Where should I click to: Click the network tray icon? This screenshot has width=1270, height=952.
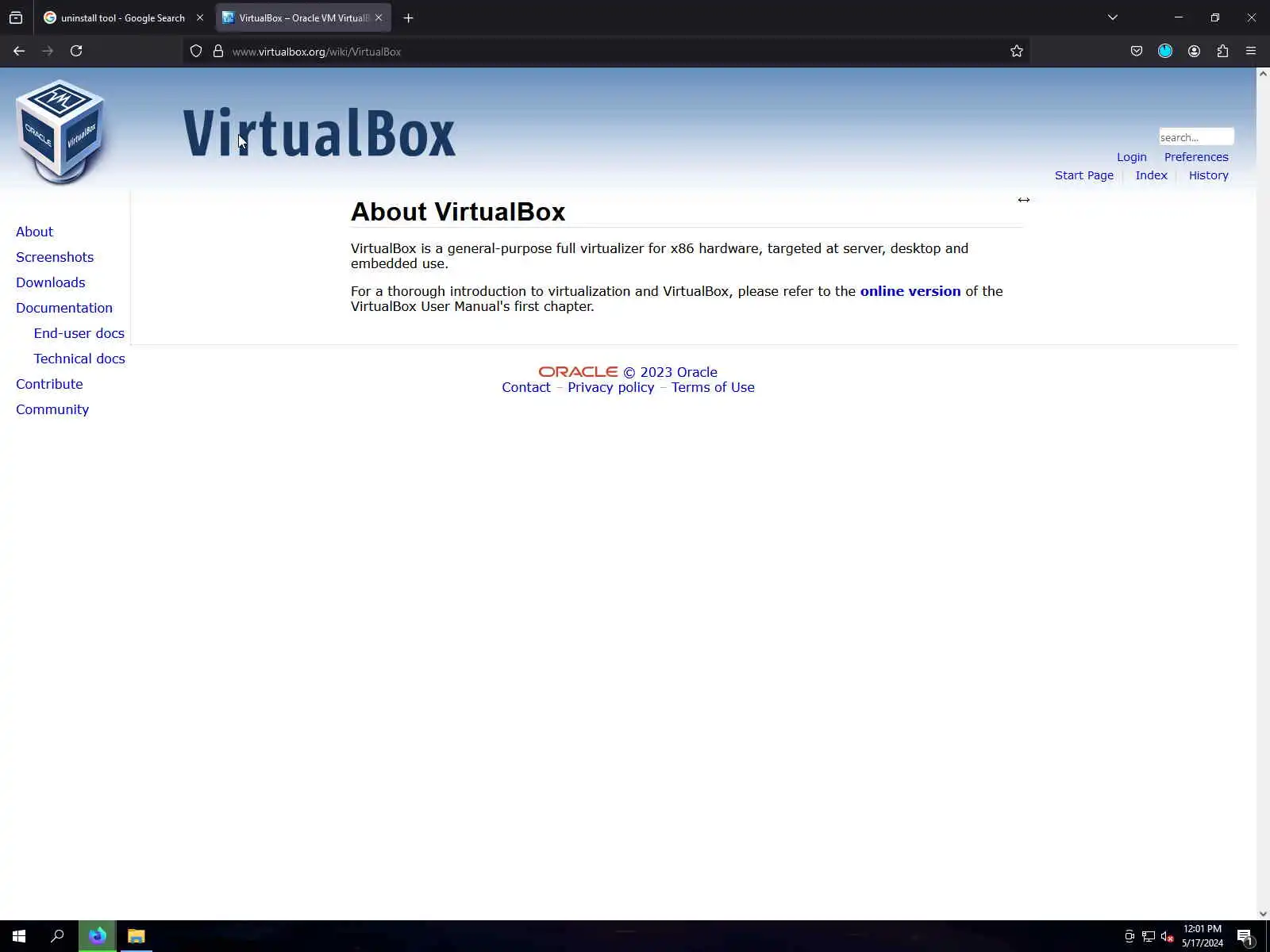pyautogui.click(x=1149, y=937)
